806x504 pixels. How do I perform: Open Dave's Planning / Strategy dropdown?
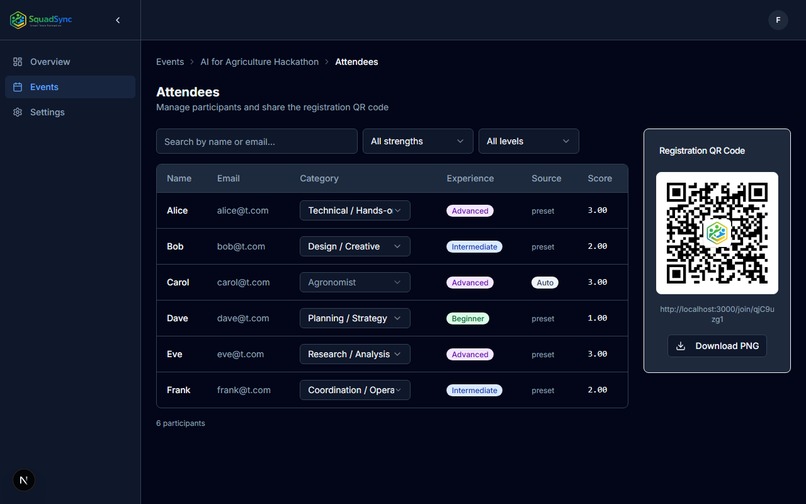355,318
